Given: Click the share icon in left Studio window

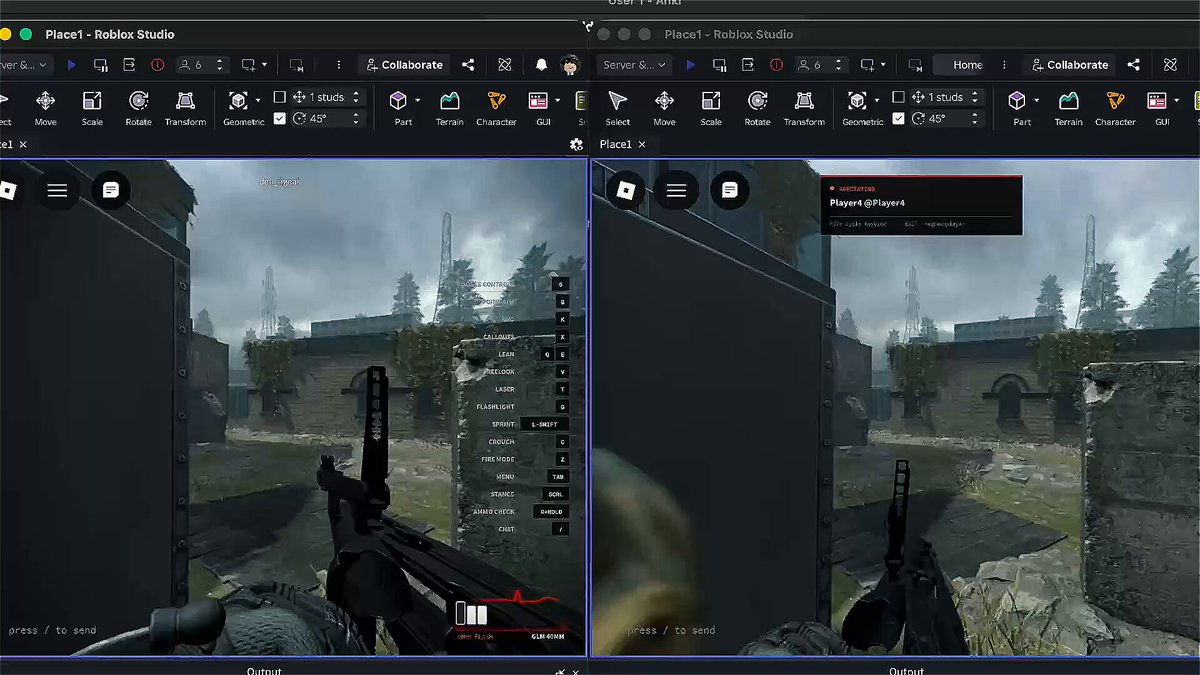Looking at the screenshot, I should tap(468, 65).
